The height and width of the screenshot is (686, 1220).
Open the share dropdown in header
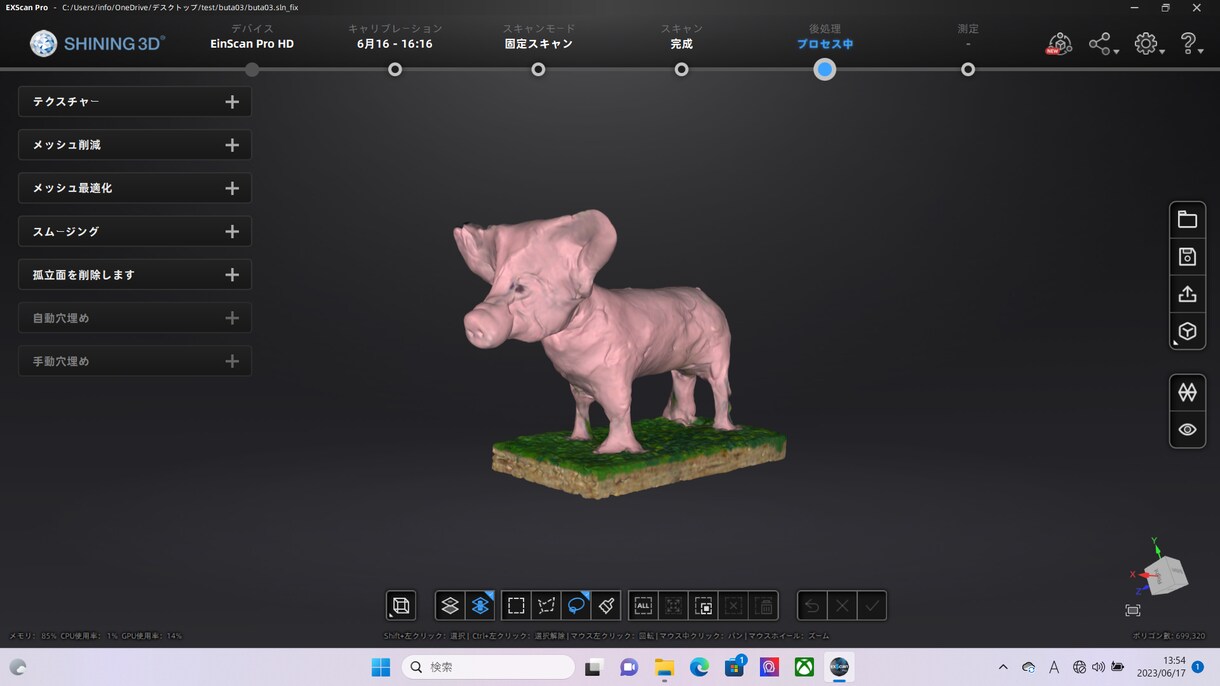click(1103, 44)
